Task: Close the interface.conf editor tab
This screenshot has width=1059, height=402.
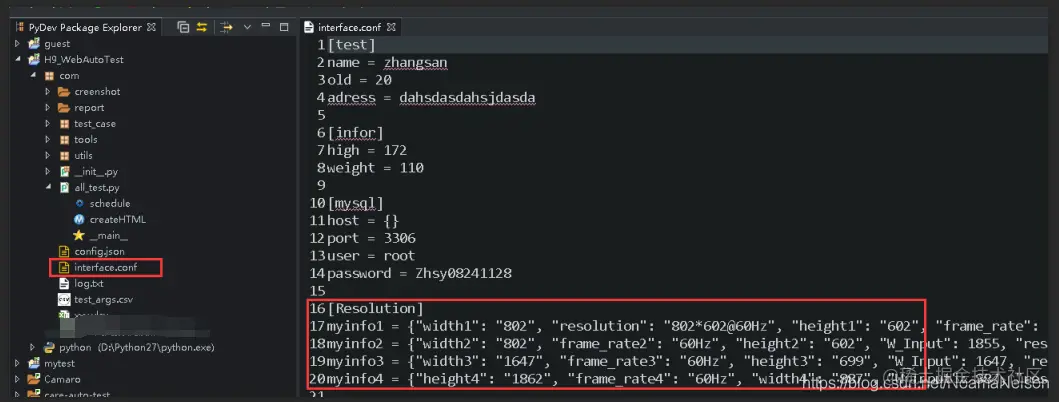Action: [x=391, y=28]
